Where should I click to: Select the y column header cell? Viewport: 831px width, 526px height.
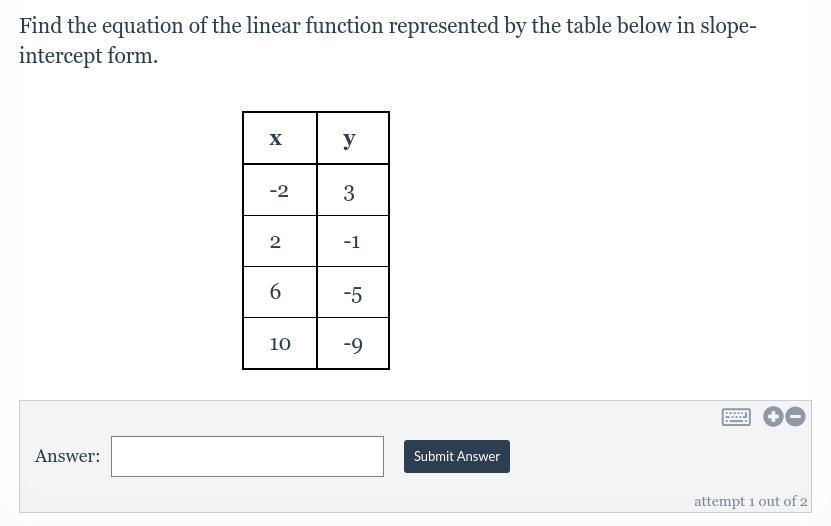353,138
